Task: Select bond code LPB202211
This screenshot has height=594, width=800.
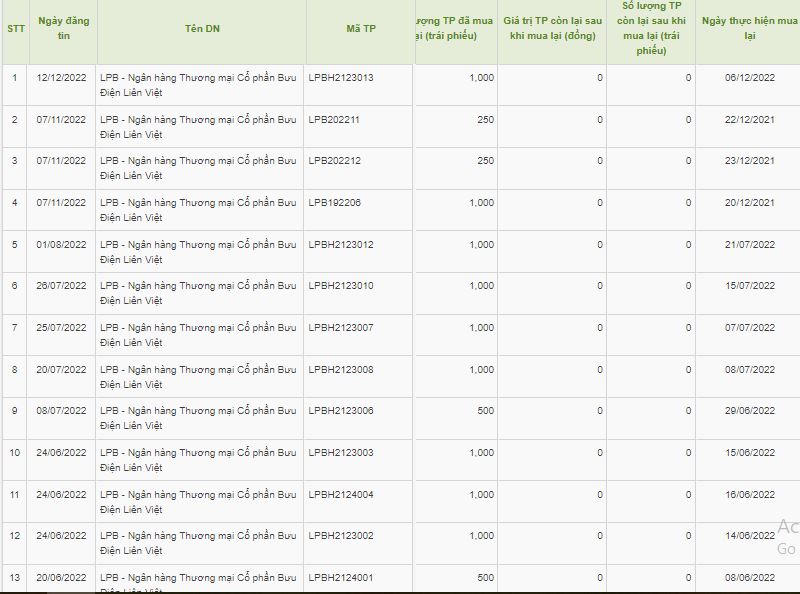Action: click(334, 120)
